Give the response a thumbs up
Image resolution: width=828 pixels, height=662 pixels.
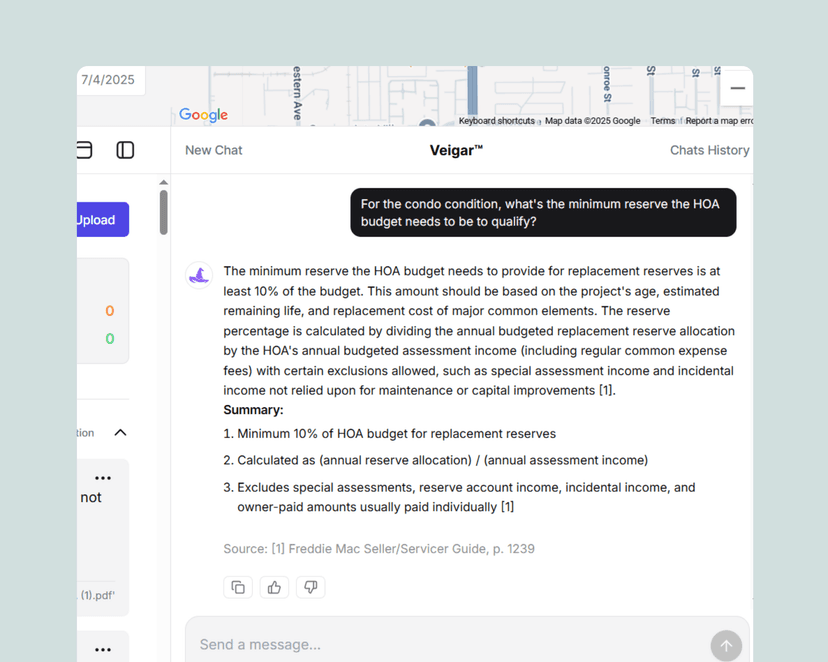274,587
